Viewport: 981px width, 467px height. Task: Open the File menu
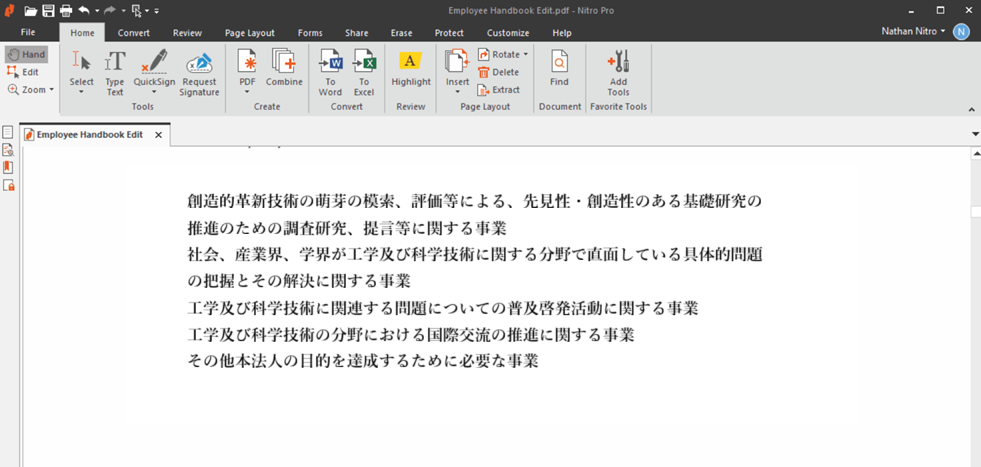(x=28, y=33)
